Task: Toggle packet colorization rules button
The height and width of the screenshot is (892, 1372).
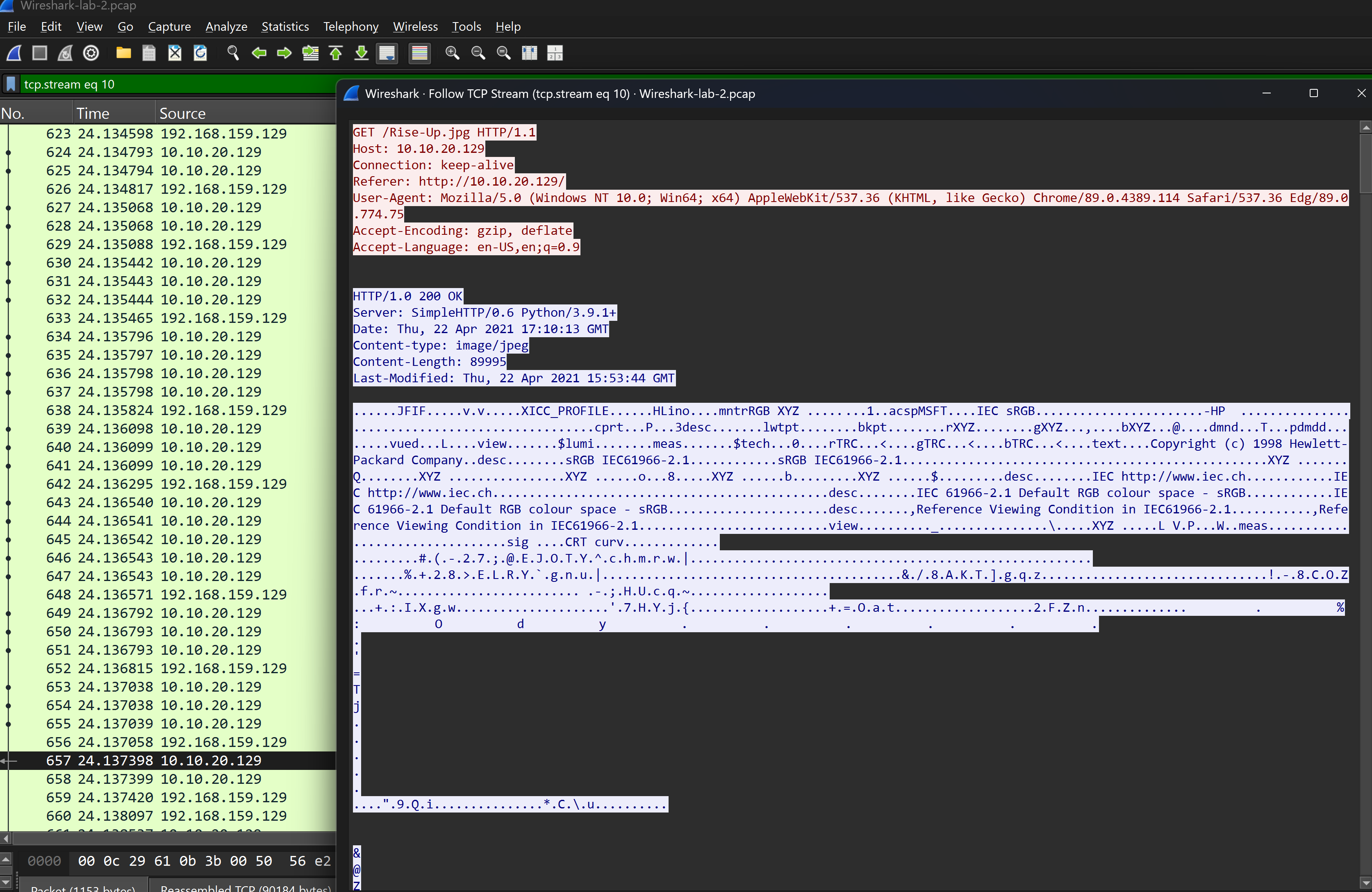Action: [420, 53]
